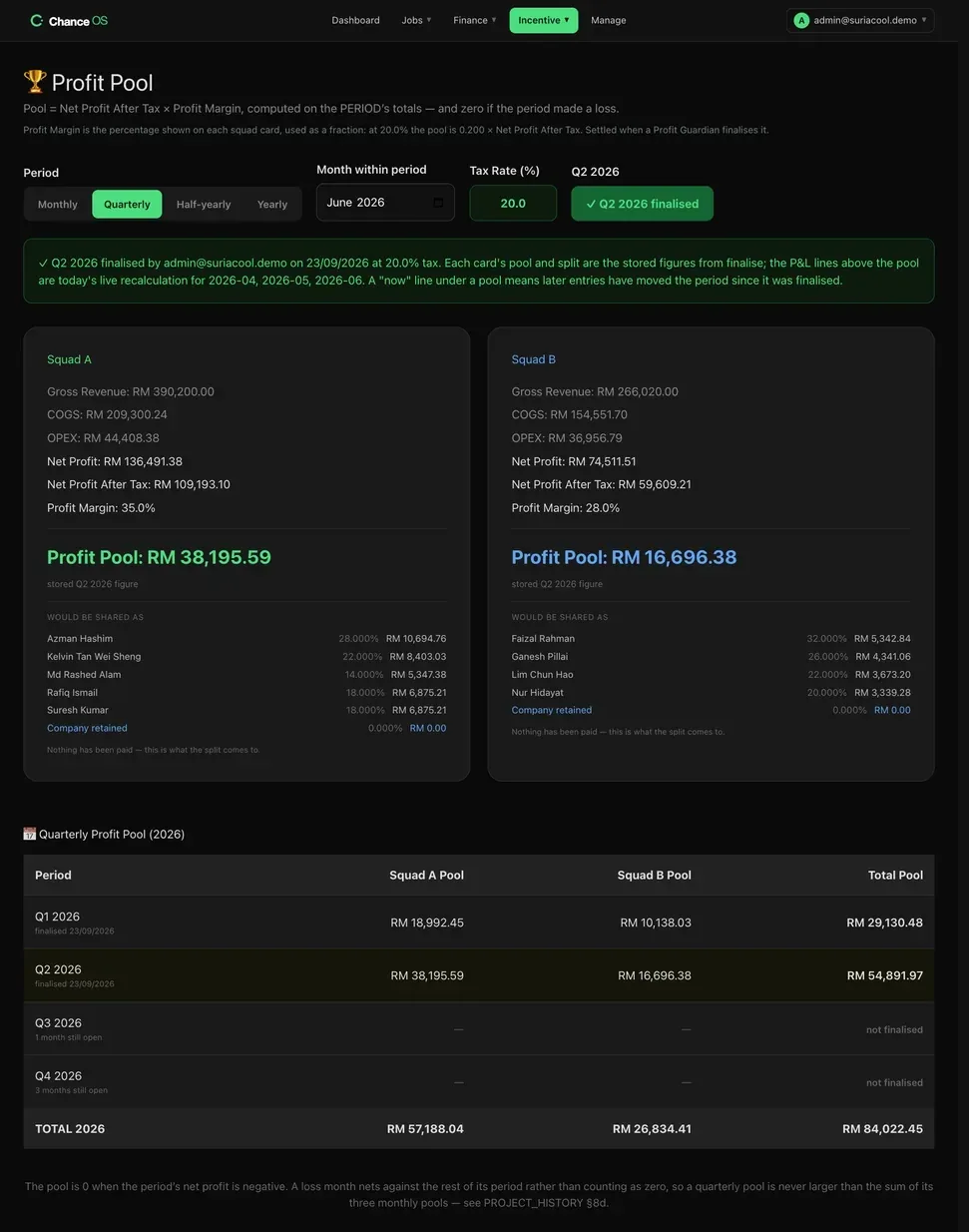Click Md Rashed Alam share row
The image size is (969, 1232).
(x=246, y=674)
